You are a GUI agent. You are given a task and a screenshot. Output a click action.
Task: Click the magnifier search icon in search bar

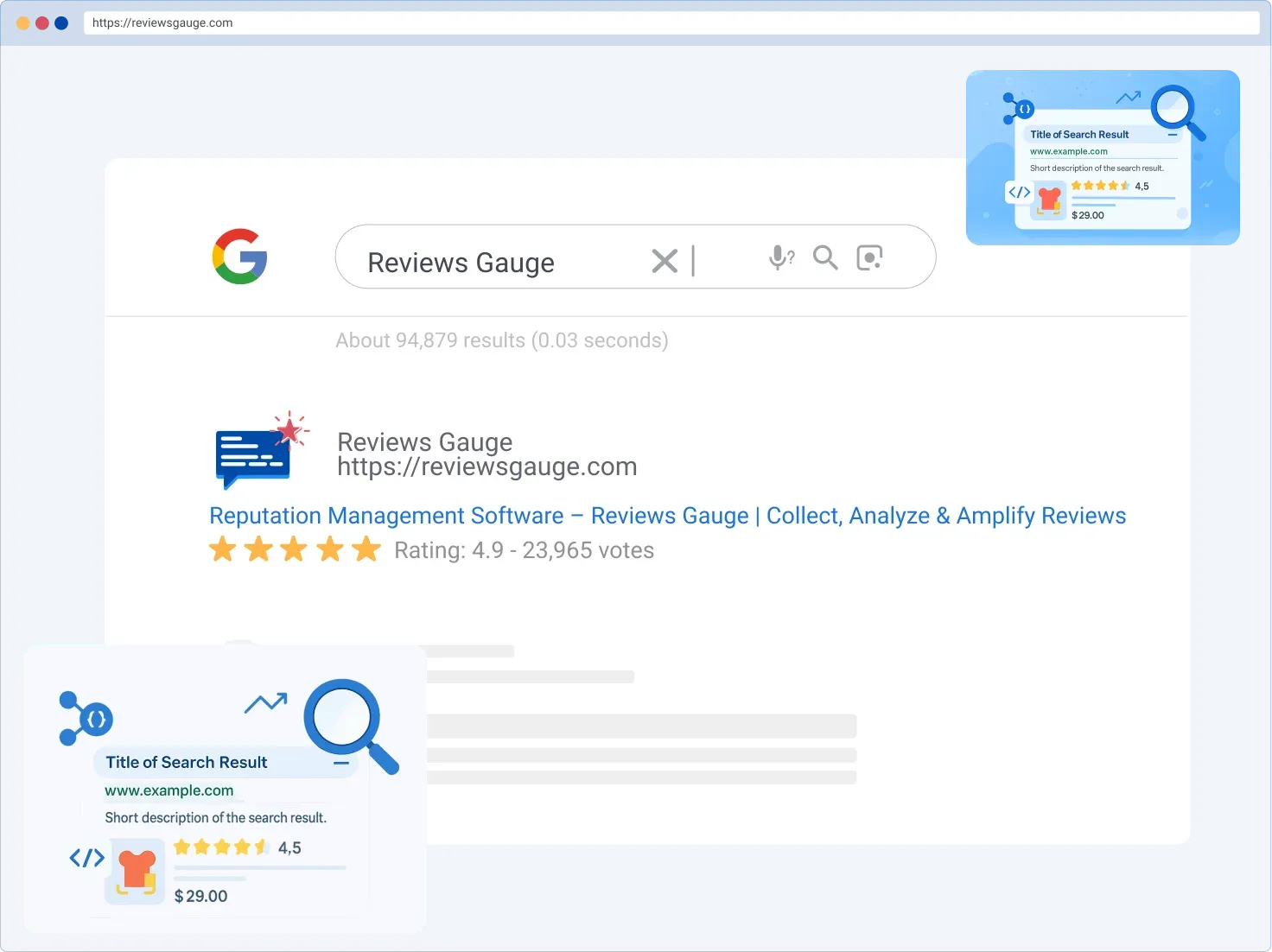coord(825,257)
